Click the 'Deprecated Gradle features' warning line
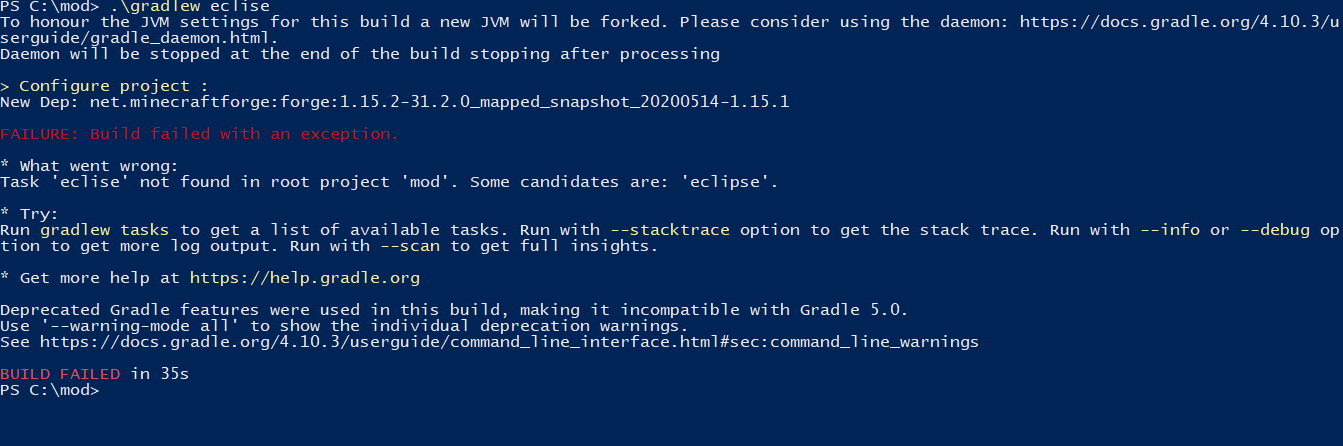1343x446 pixels. point(453,310)
